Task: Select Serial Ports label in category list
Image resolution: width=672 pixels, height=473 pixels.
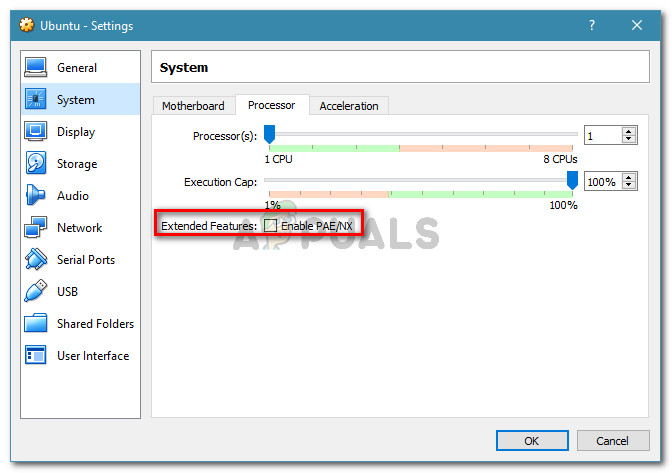Action: click(86, 260)
